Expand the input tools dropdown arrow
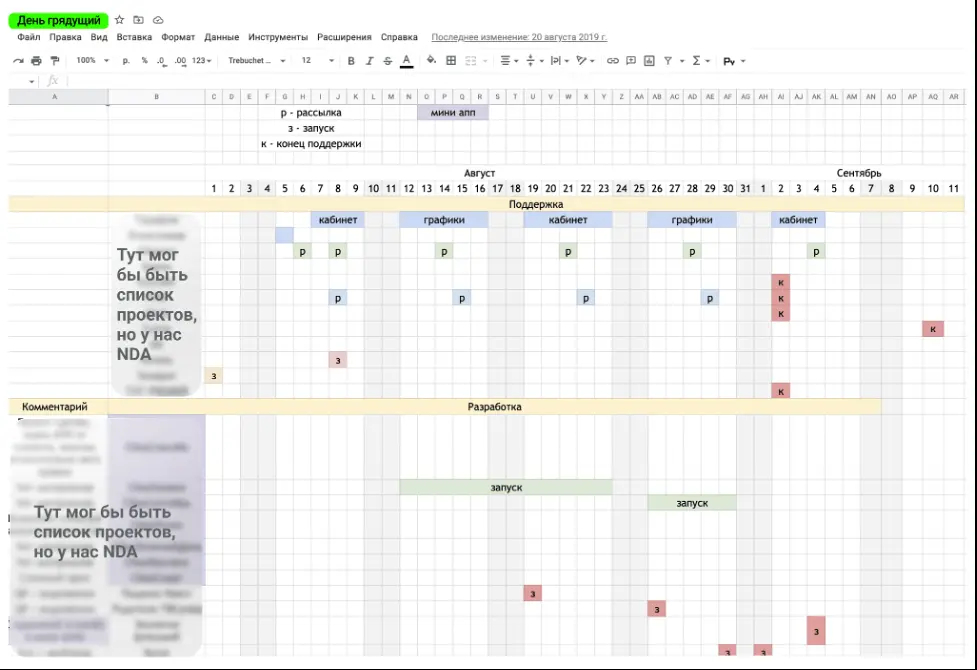 pyautogui.click(x=743, y=61)
